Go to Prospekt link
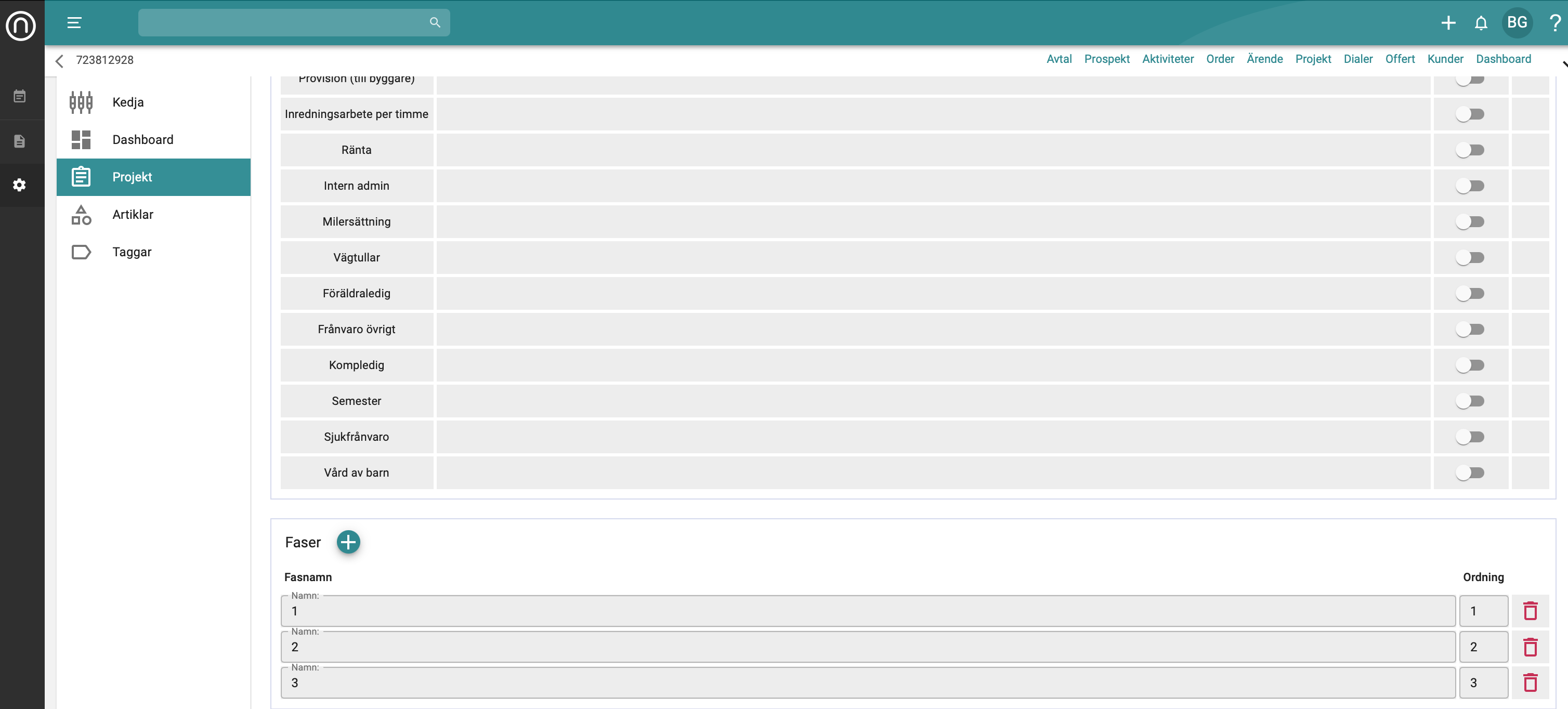The width and height of the screenshot is (1568, 709). tap(1107, 59)
